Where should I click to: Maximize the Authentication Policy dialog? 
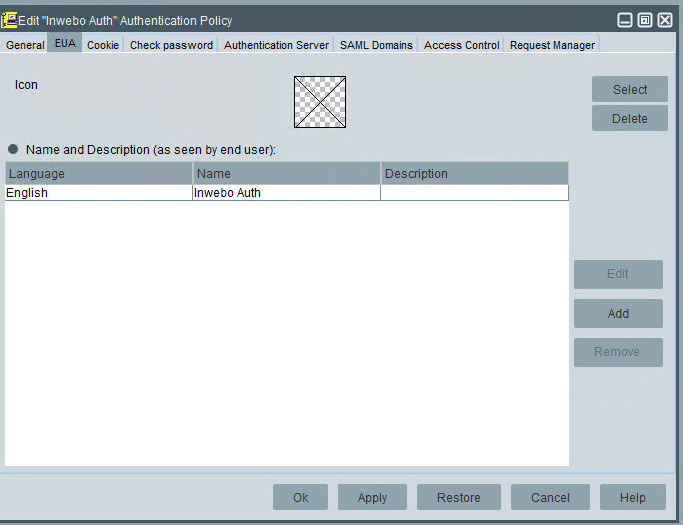coord(645,20)
